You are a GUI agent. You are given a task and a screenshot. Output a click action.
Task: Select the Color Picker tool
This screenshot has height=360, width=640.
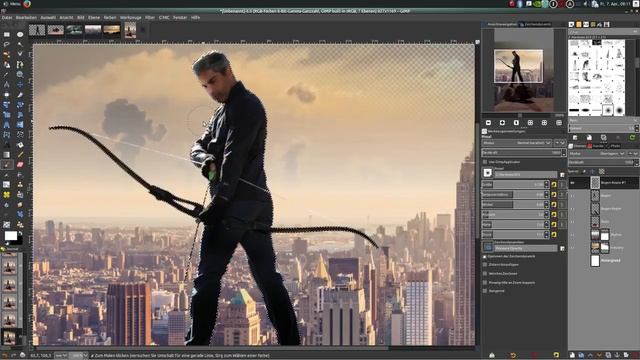point(7,75)
